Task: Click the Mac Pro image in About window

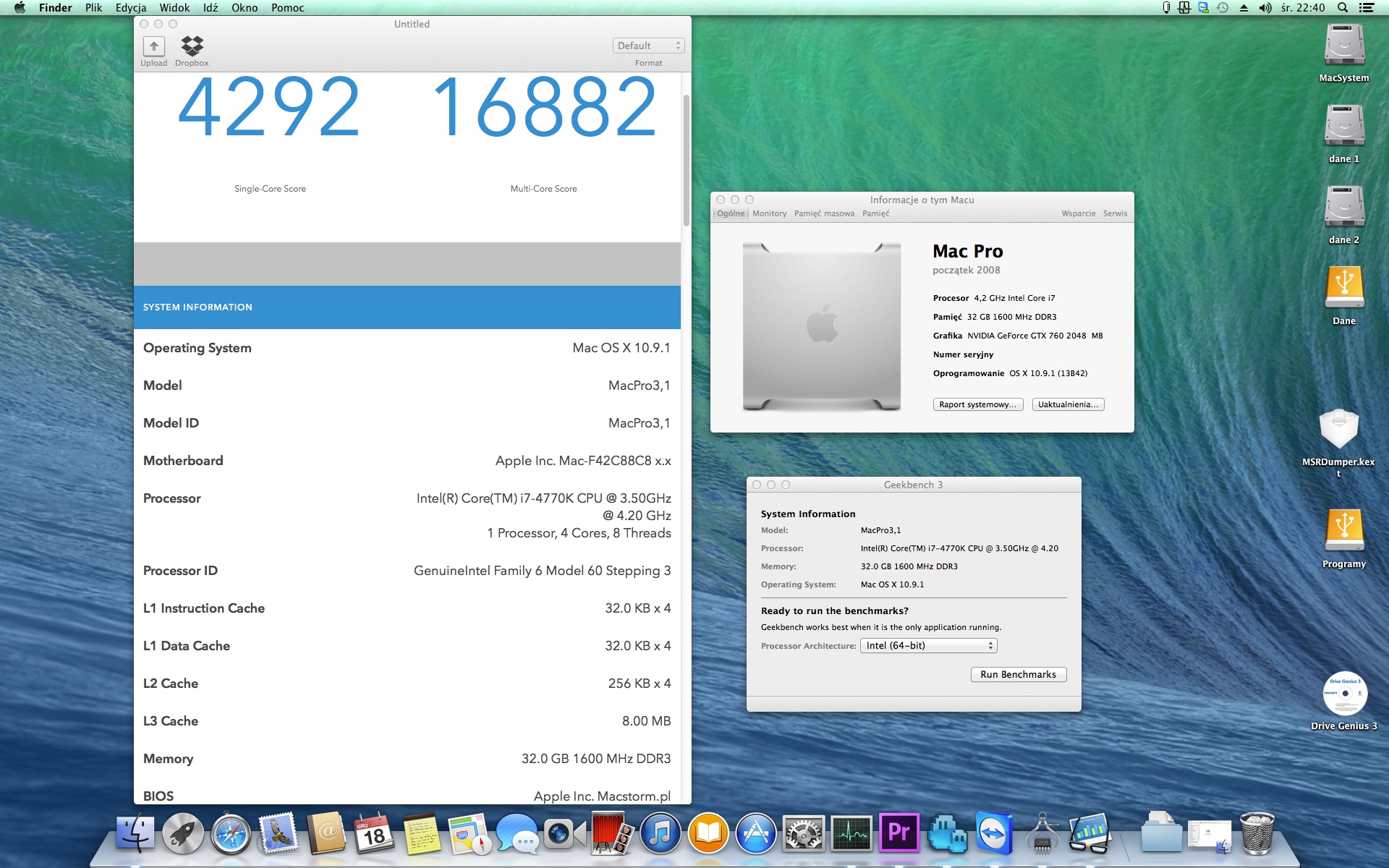Action: [x=822, y=327]
